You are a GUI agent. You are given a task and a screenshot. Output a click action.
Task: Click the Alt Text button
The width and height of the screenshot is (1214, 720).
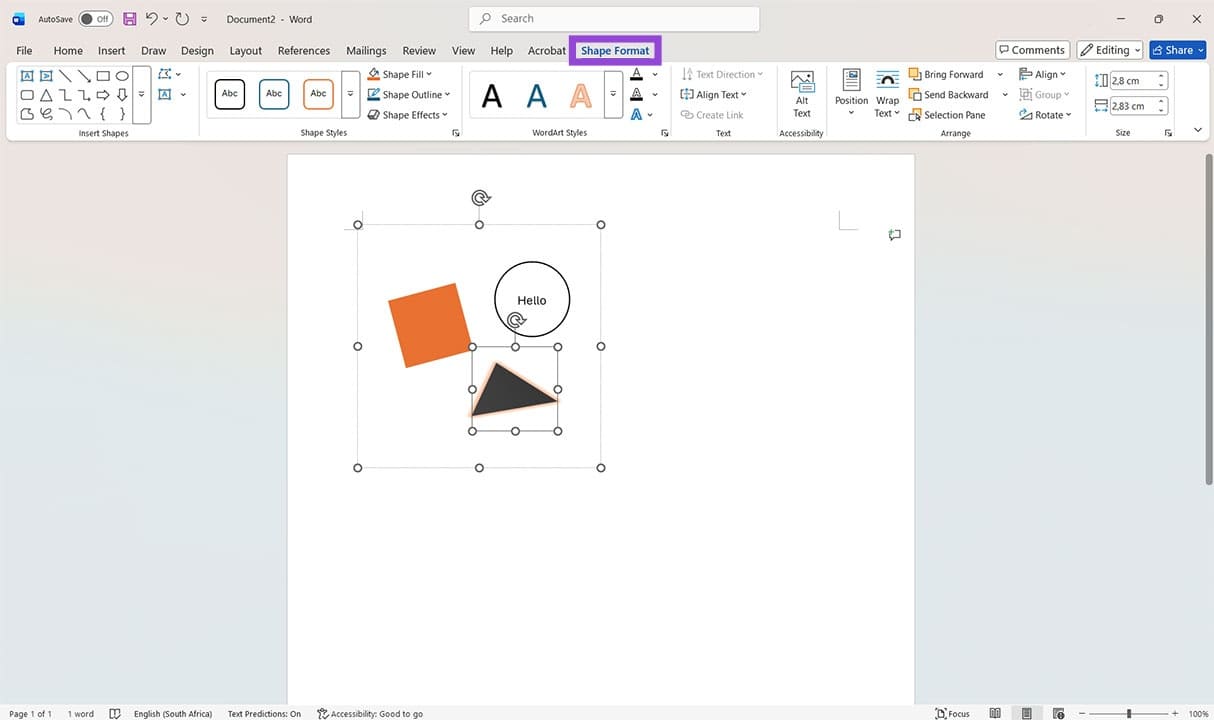[801, 94]
